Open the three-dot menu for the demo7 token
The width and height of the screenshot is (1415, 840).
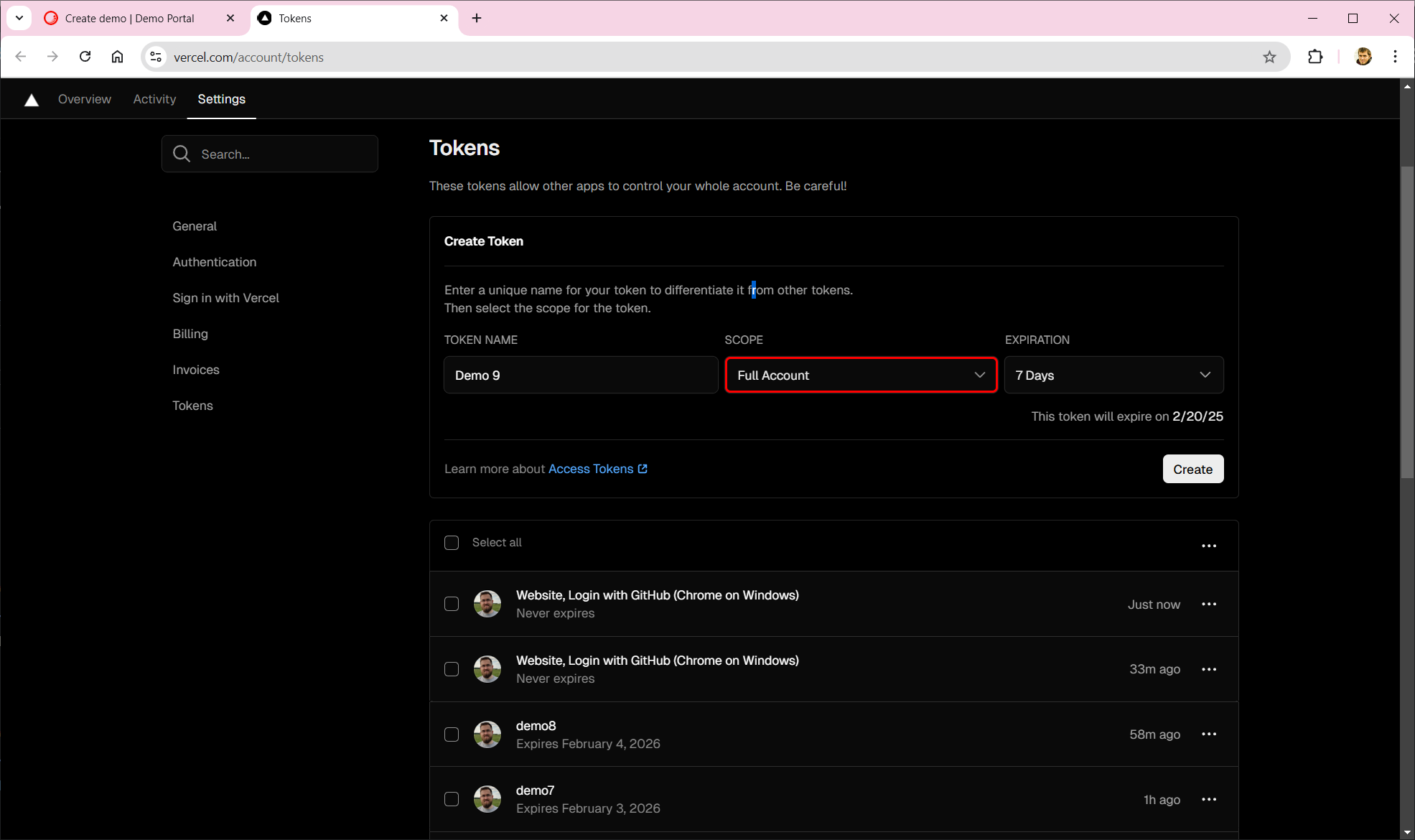pos(1209,800)
